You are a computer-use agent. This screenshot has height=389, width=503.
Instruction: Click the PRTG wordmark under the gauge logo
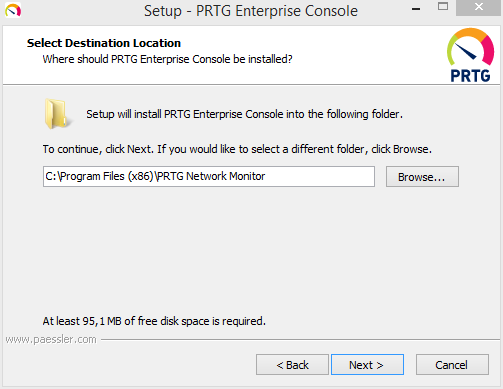(470, 76)
